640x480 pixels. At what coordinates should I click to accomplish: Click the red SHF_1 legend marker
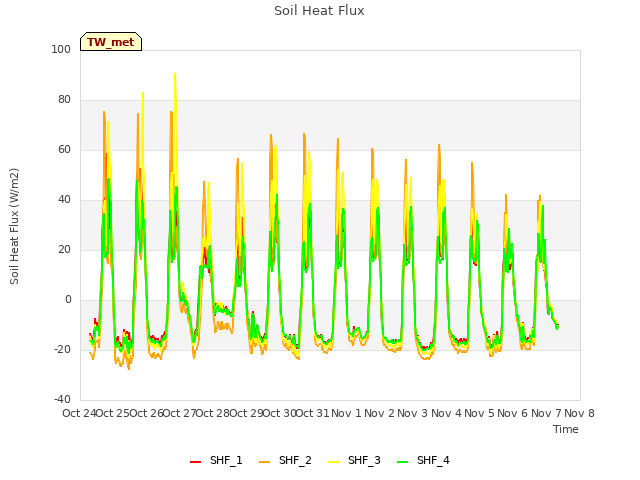point(196,462)
